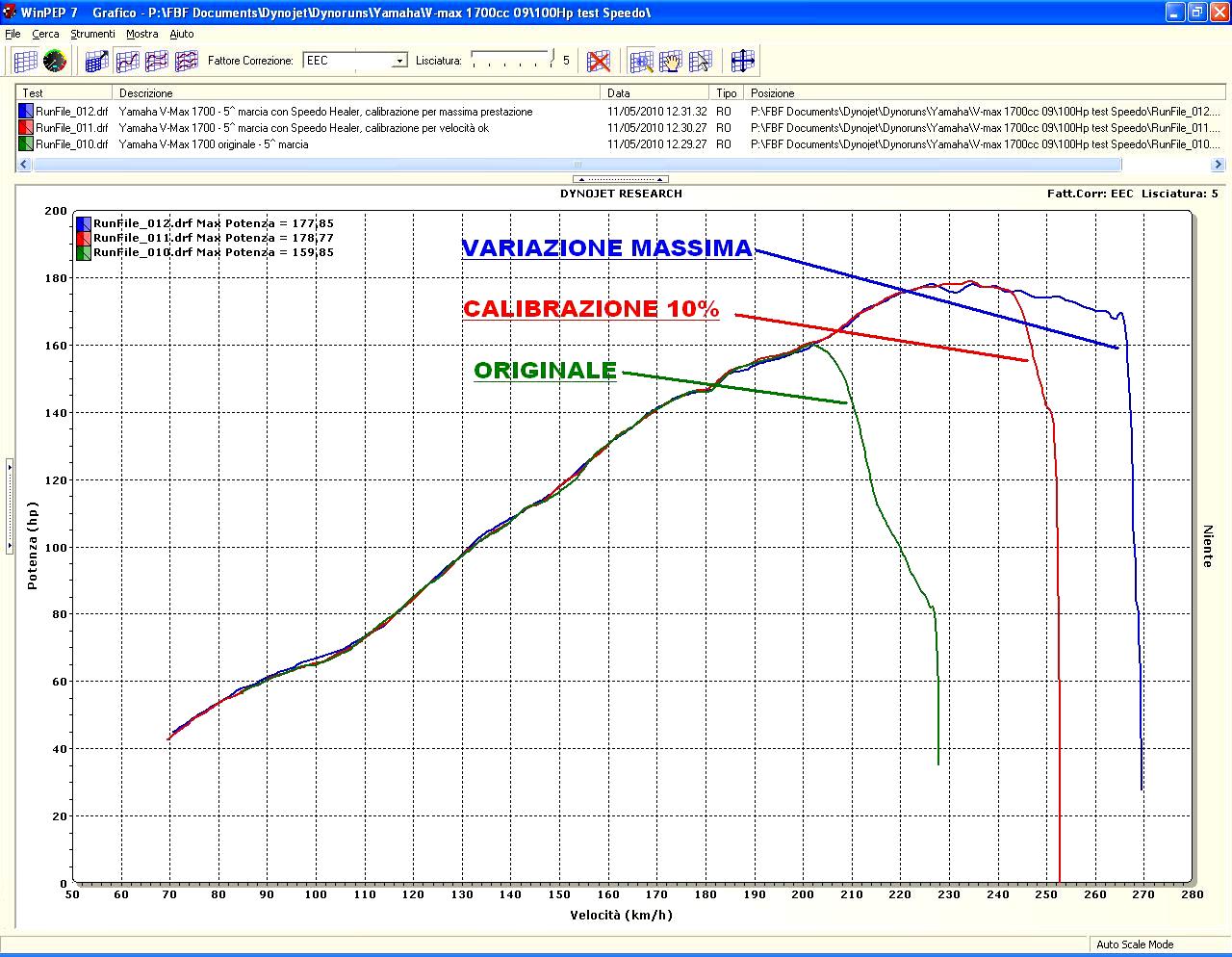The height and width of the screenshot is (957, 1232).
Task: Click the four-way arrows autoscale icon
Action: [x=742, y=61]
